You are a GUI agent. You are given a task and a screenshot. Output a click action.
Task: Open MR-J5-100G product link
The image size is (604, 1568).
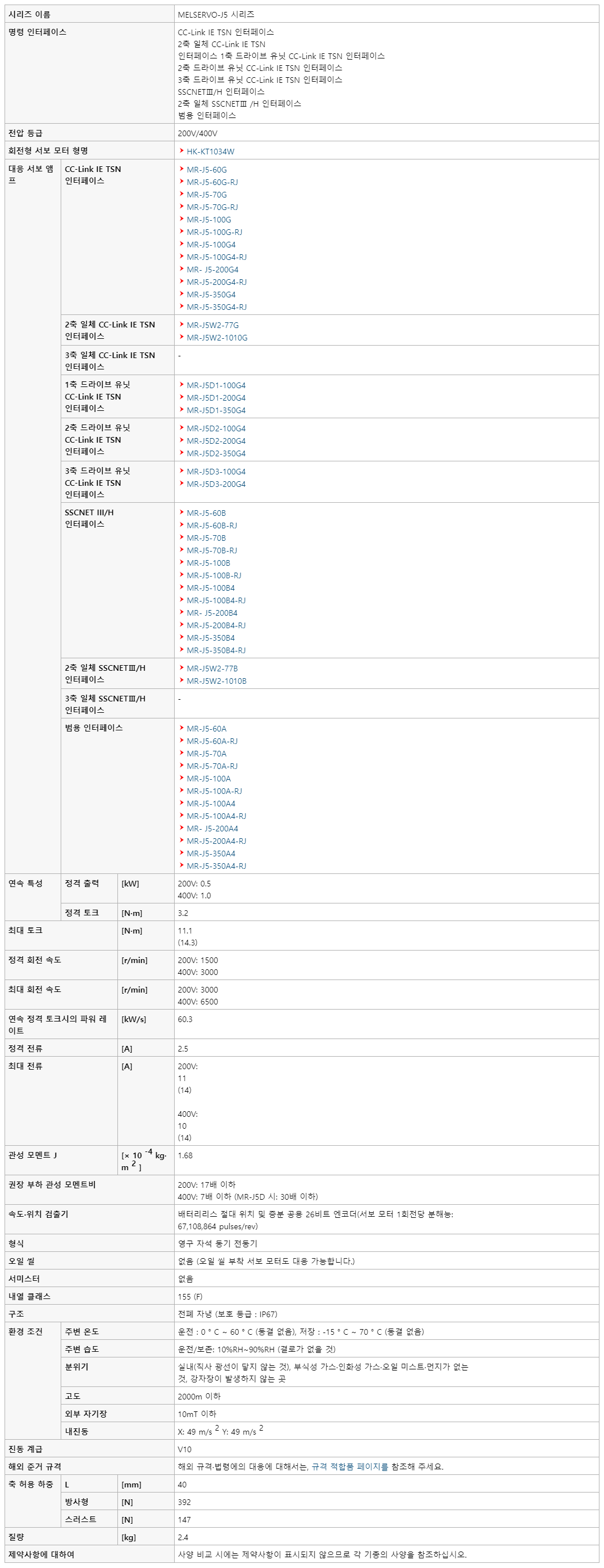tap(209, 220)
